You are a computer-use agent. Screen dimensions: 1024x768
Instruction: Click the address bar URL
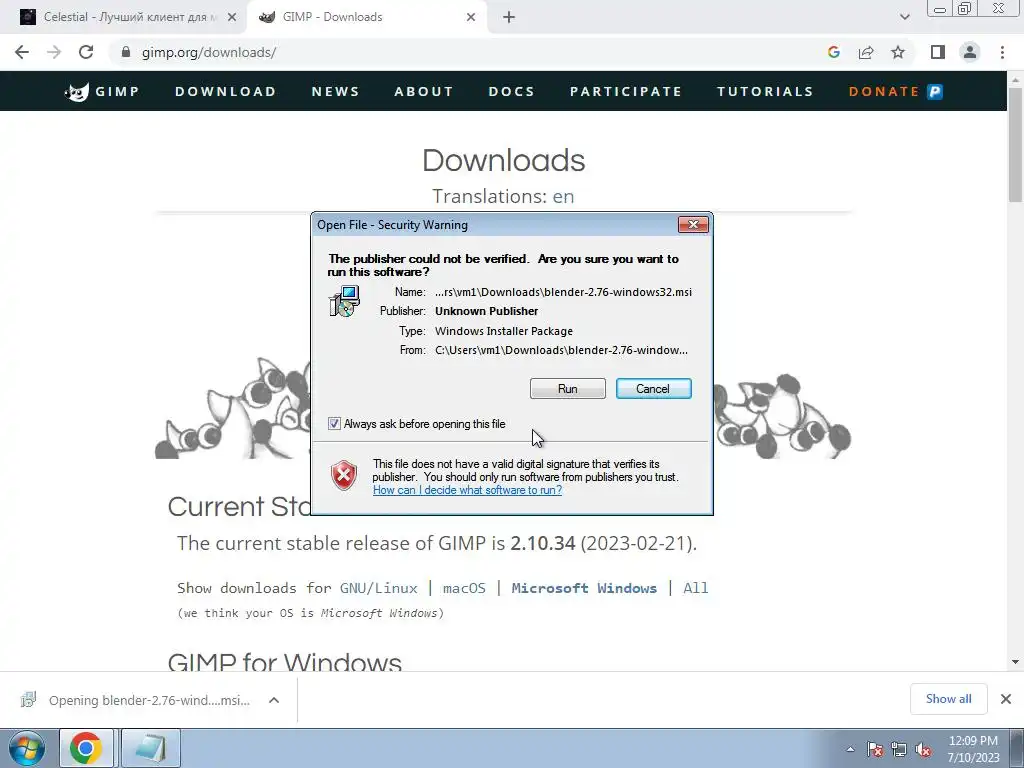point(209,52)
